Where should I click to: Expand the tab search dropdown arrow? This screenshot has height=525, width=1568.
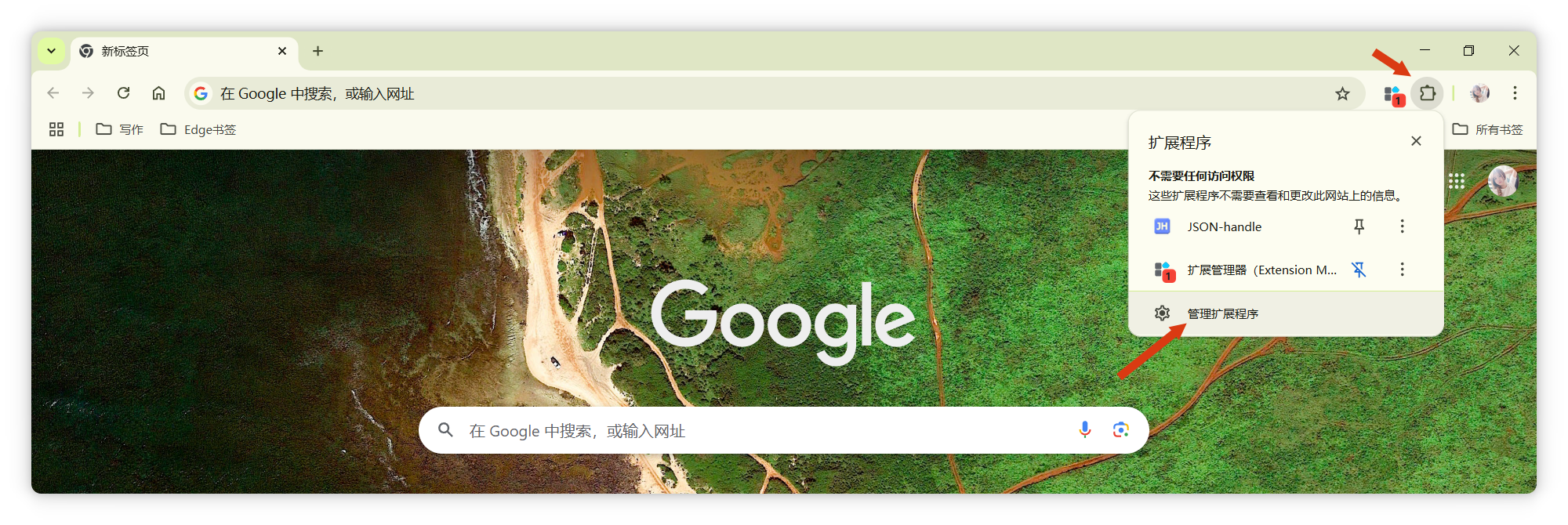(51, 51)
